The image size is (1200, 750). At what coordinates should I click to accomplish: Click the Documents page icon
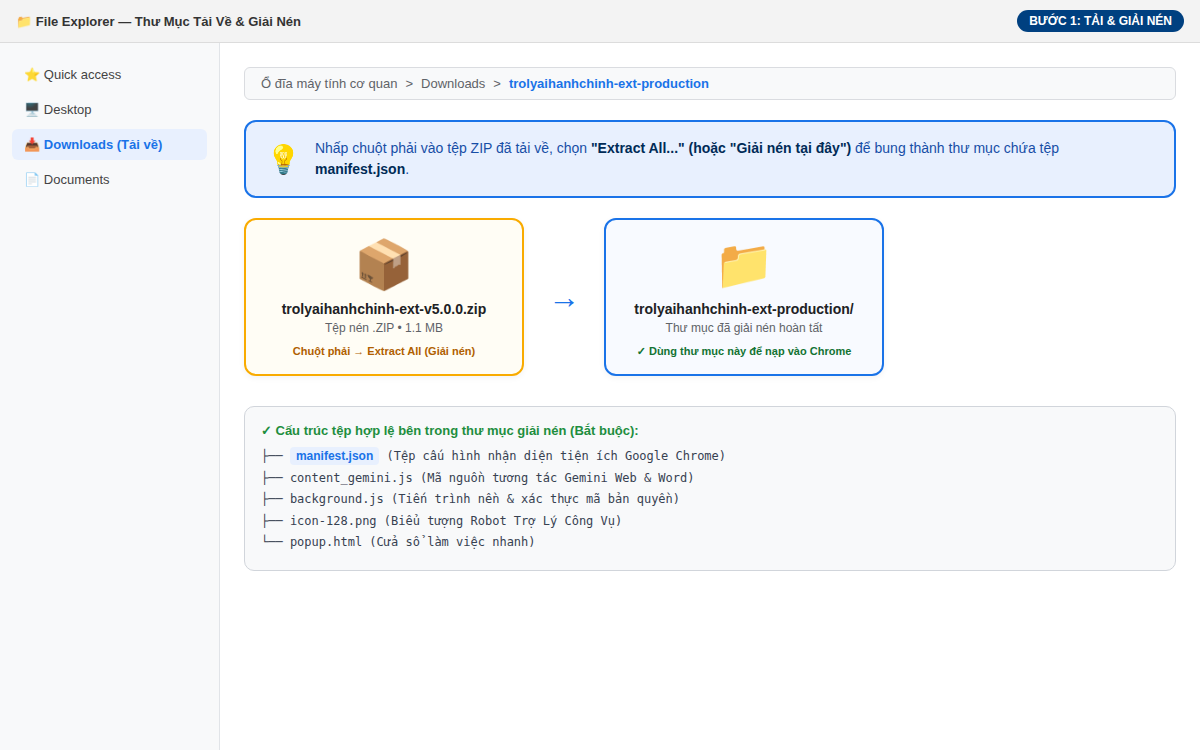(x=32, y=179)
